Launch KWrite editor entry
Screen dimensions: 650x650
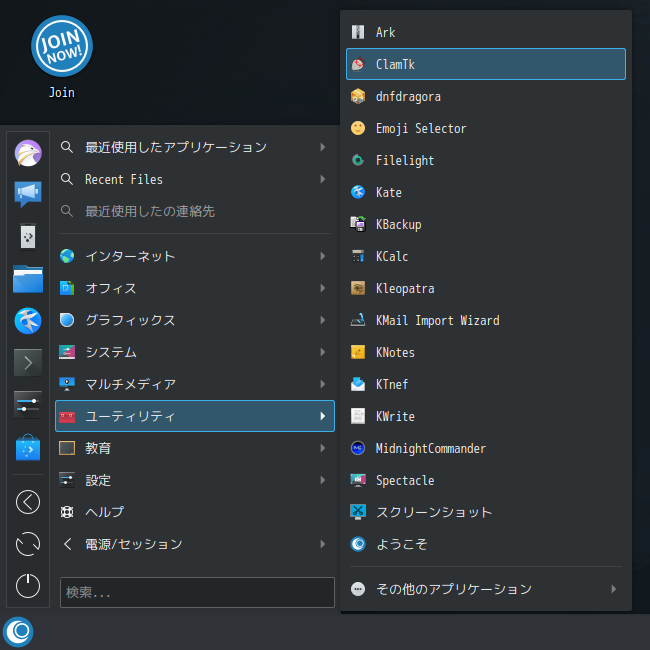coord(486,416)
